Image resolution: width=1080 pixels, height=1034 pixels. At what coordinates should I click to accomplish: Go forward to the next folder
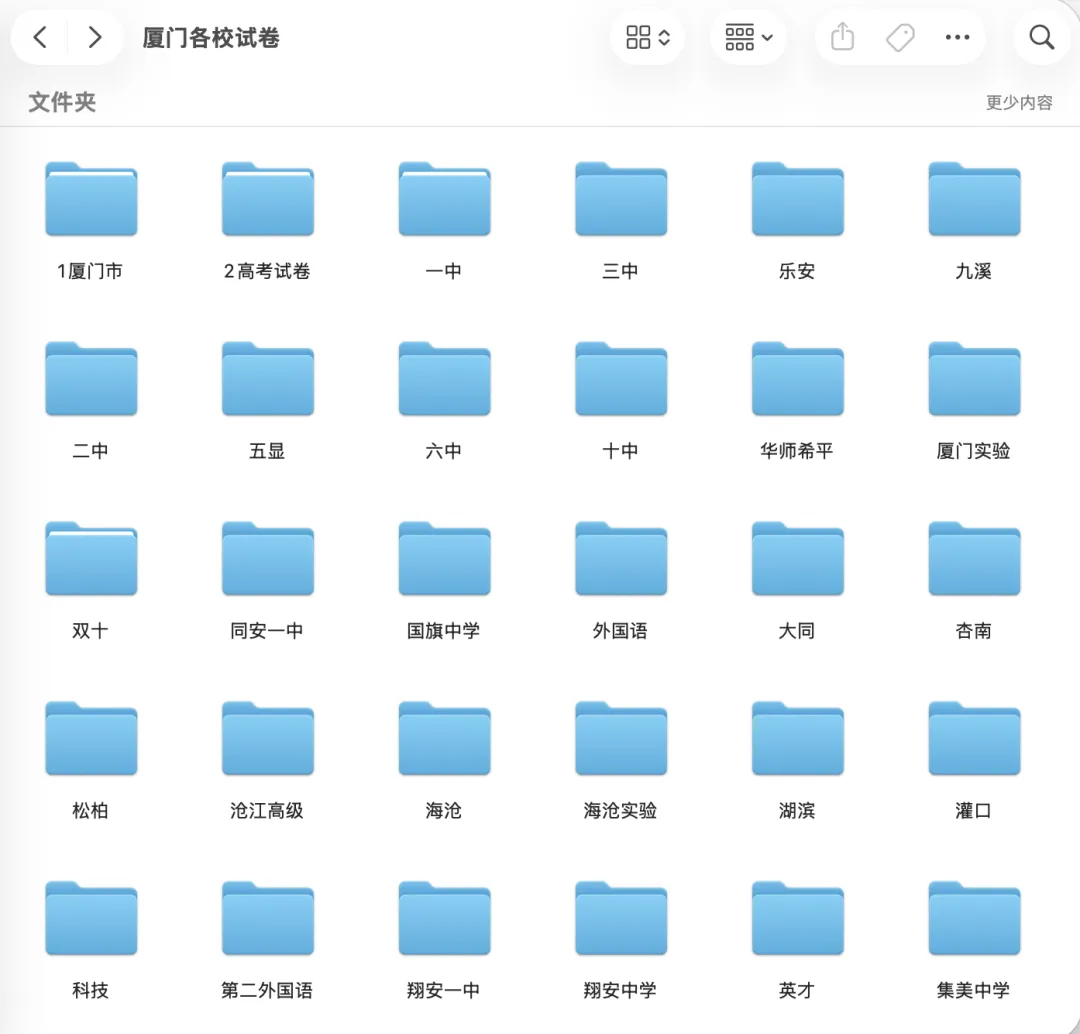(95, 37)
